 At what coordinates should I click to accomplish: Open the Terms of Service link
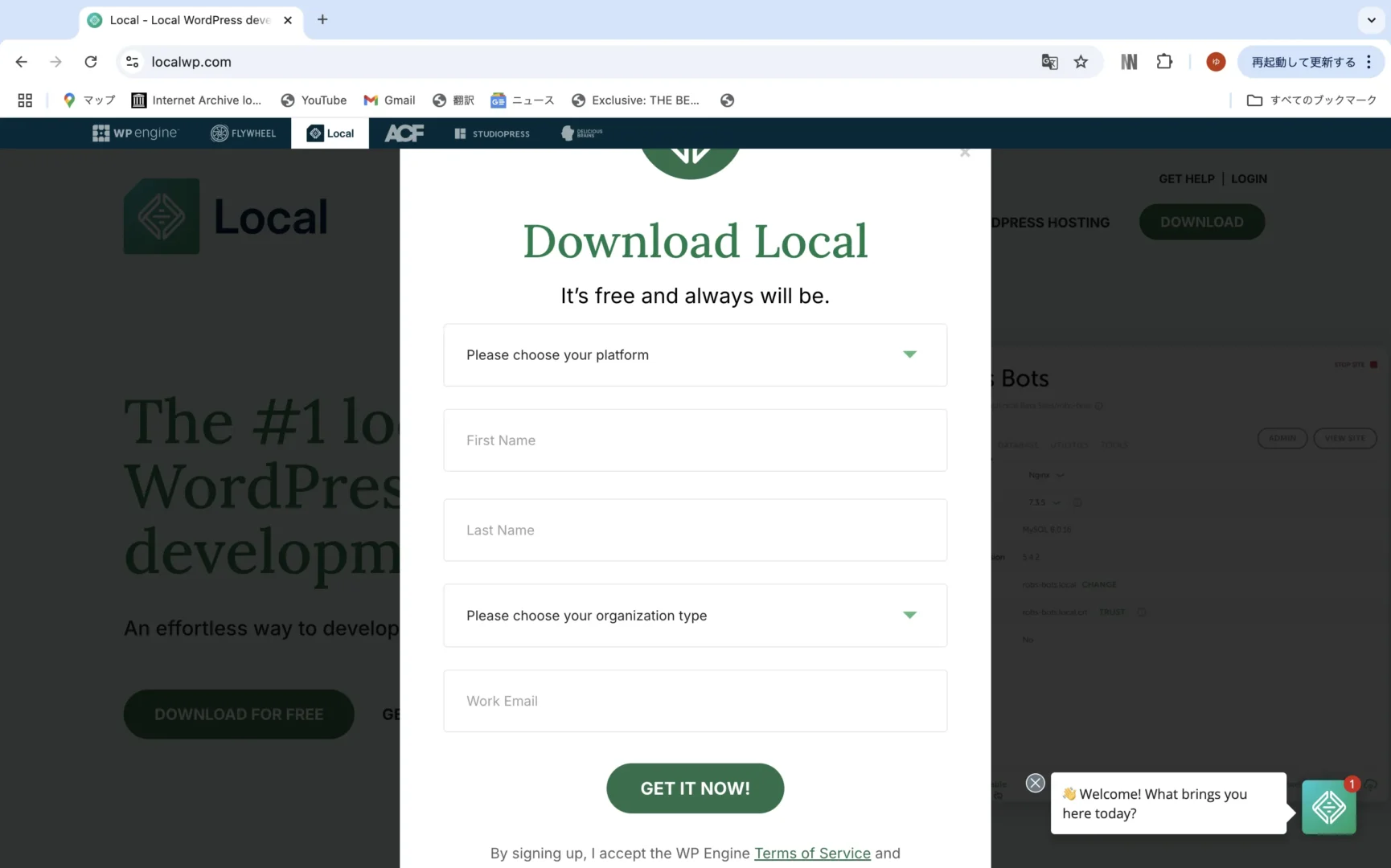(812, 854)
